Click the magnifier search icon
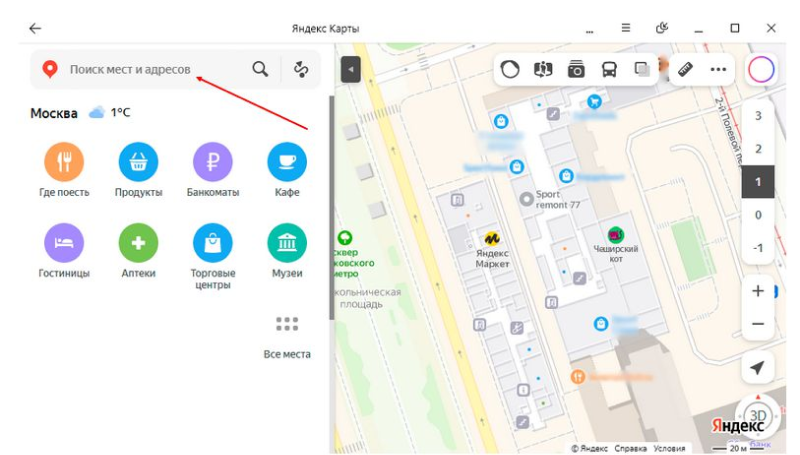The width and height of the screenshot is (800, 455). click(x=260, y=69)
